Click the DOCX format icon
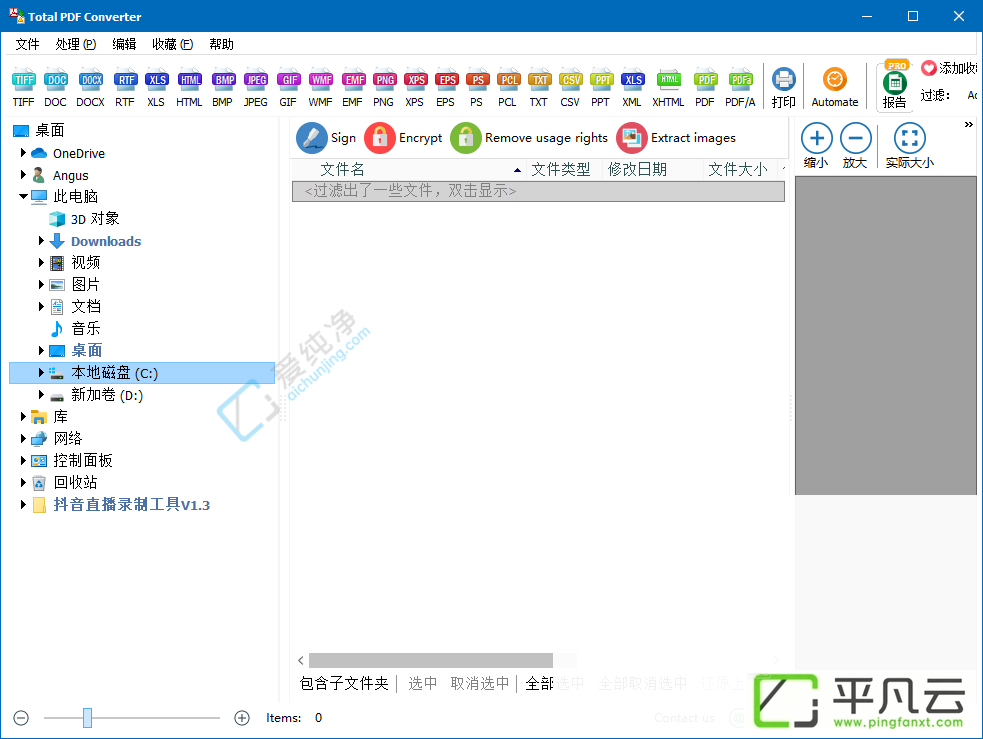Viewport: 983px width, 739px height. click(x=91, y=88)
